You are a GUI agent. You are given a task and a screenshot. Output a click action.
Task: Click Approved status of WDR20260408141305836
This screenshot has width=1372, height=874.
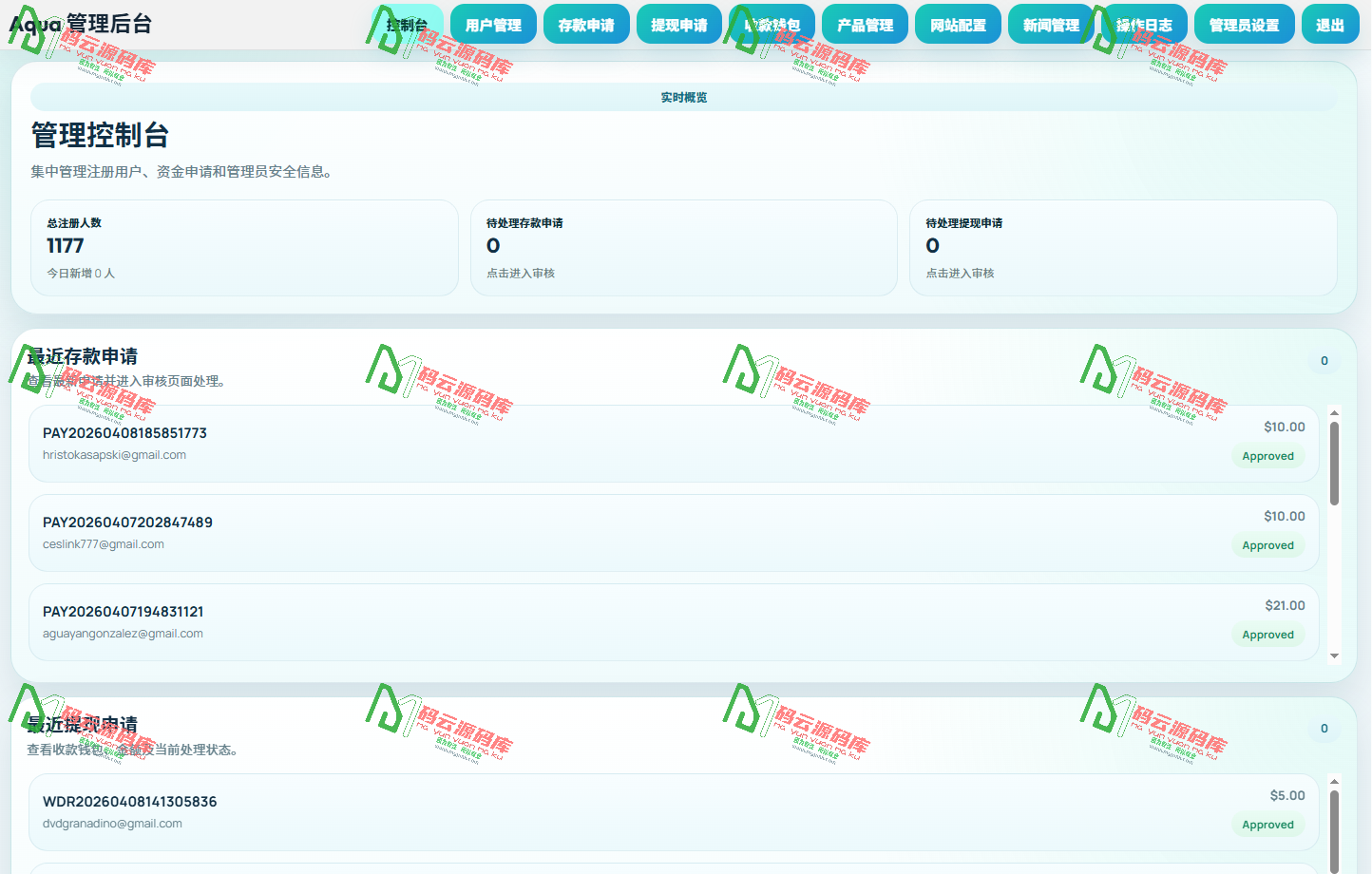tap(1268, 825)
